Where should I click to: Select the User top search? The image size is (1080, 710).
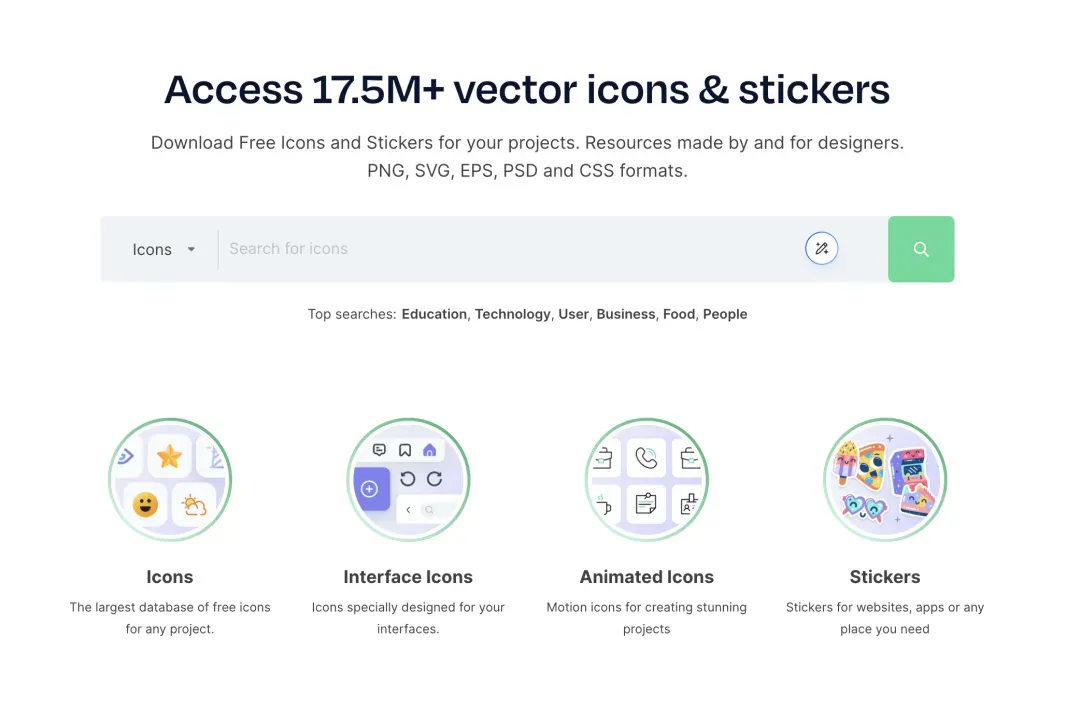(x=573, y=314)
